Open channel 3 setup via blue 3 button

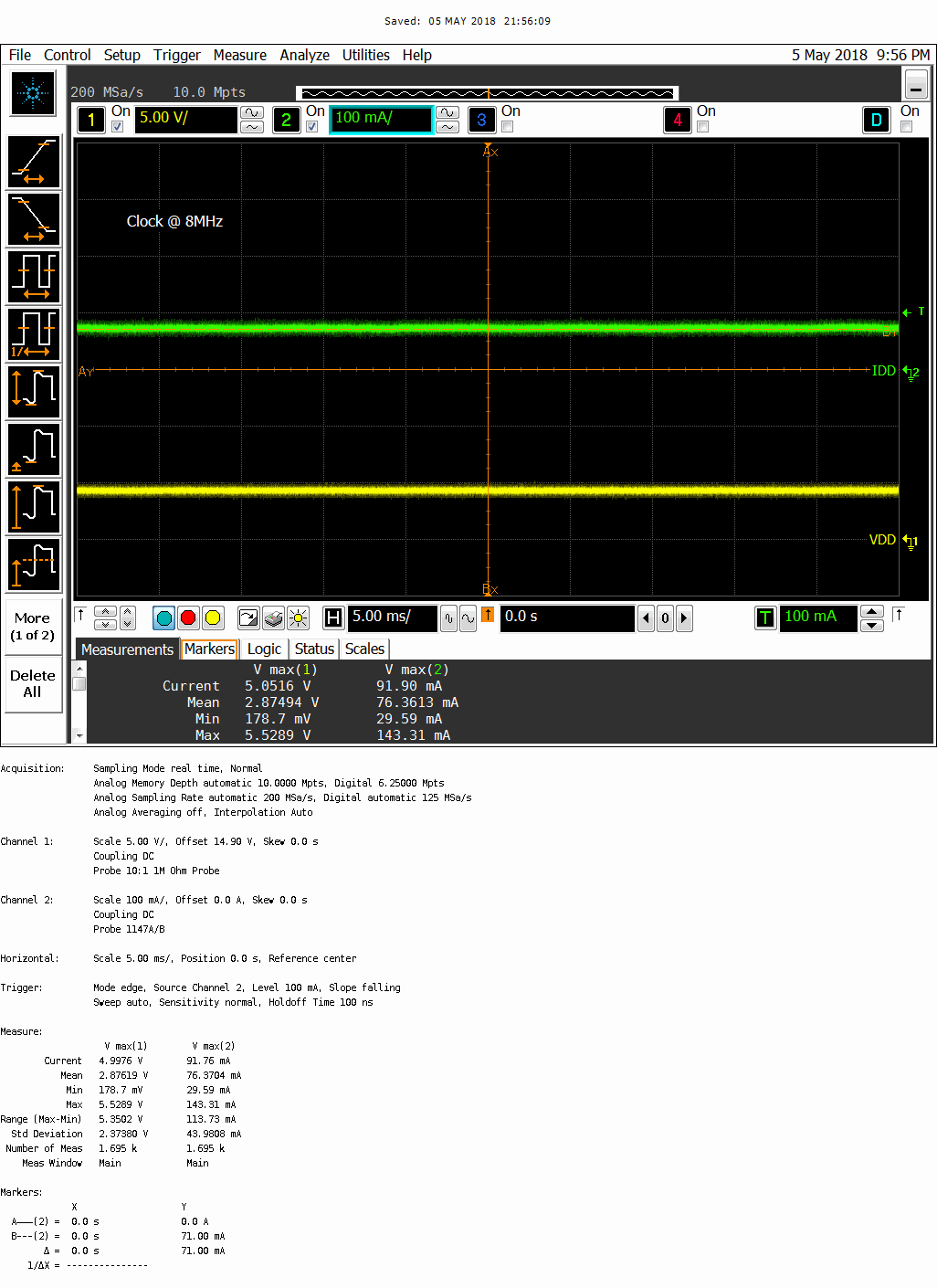pos(481,120)
